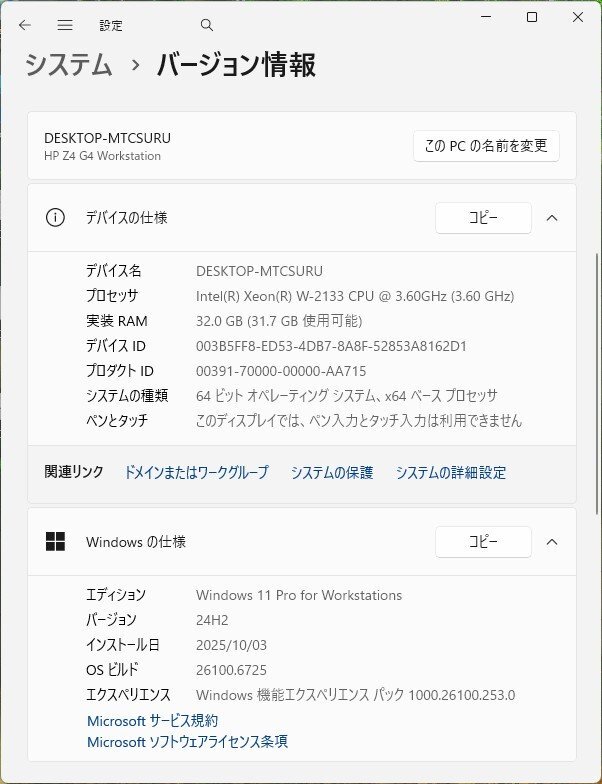Select the OS build 26100.6725
This screenshot has width=602, height=784.
(x=232, y=670)
